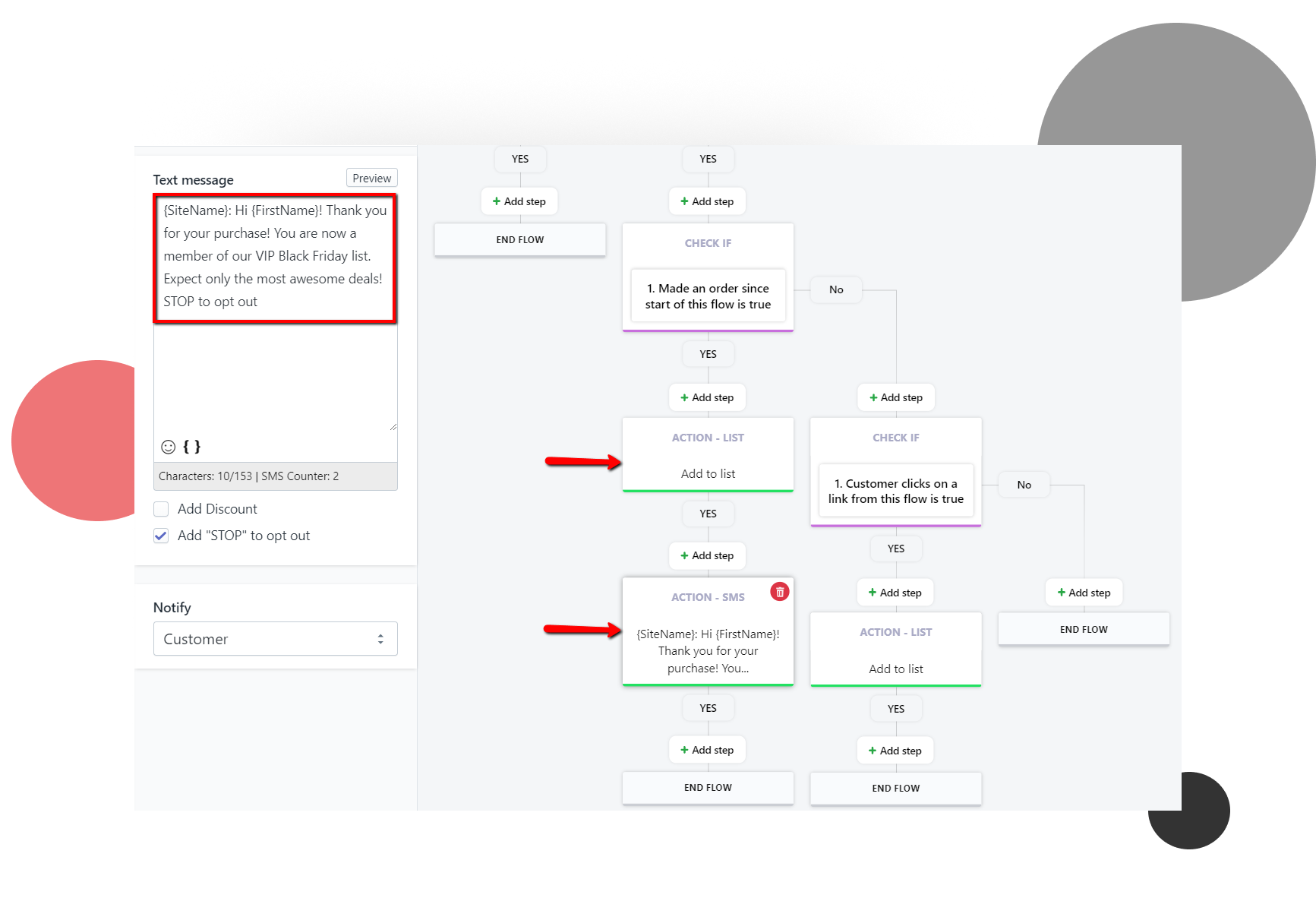Viewport: 1316px width, 898px height.
Task: Click Add step above Action - SMS node
Action: click(707, 555)
